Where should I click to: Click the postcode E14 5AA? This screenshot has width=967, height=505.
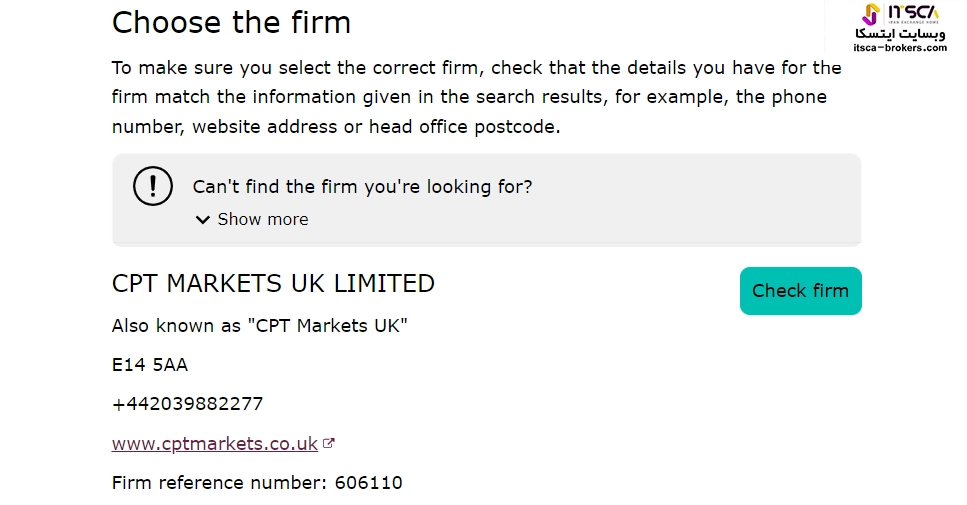coord(150,365)
